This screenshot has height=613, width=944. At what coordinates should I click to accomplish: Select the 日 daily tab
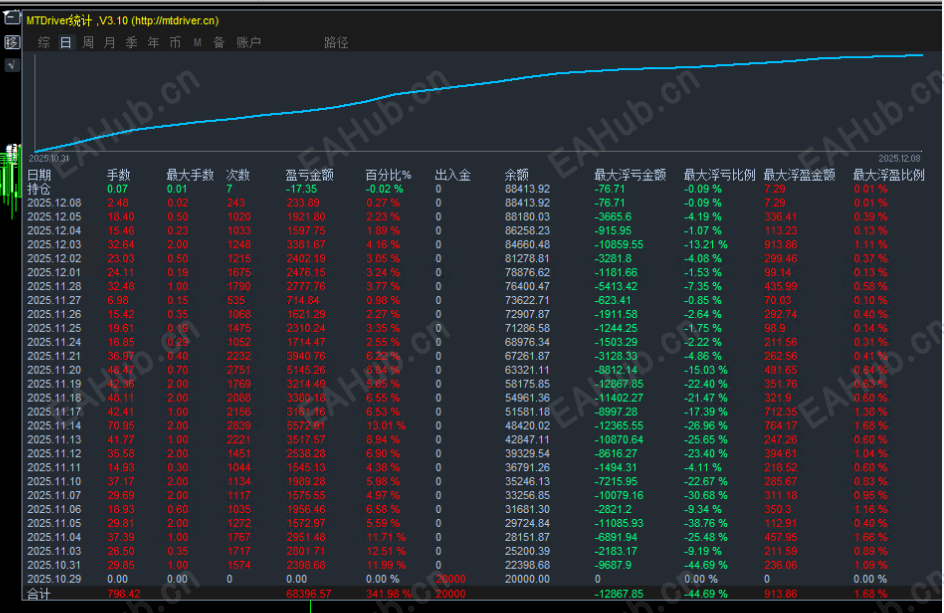[66, 42]
